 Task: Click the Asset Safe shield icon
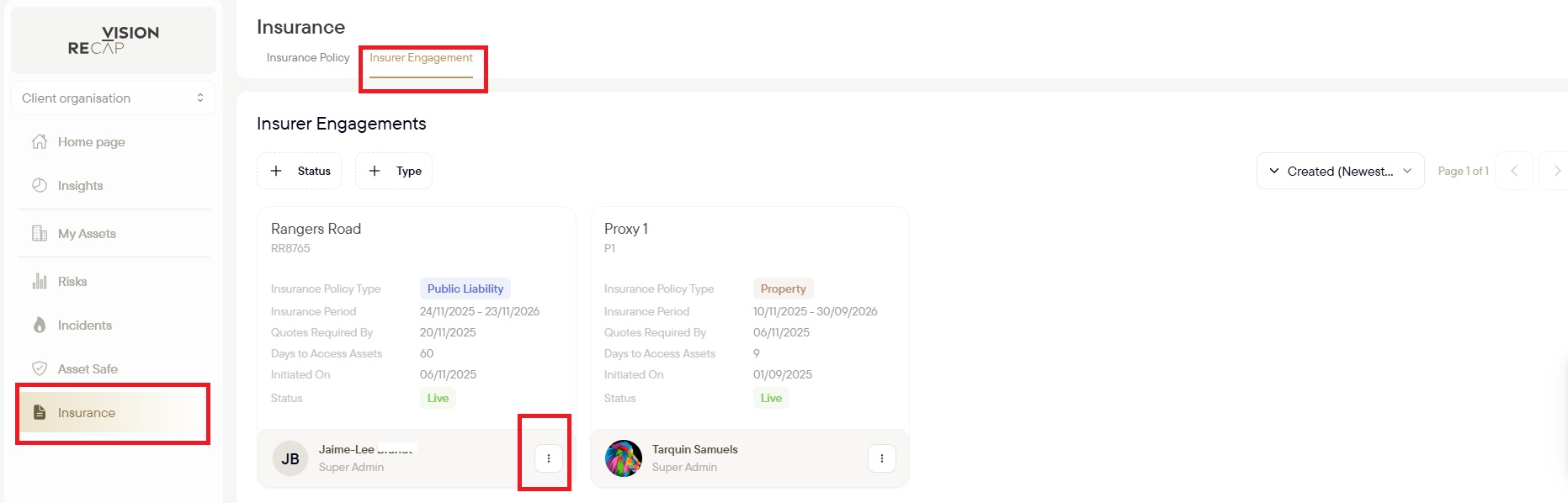pyautogui.click(x=40, y=368)
